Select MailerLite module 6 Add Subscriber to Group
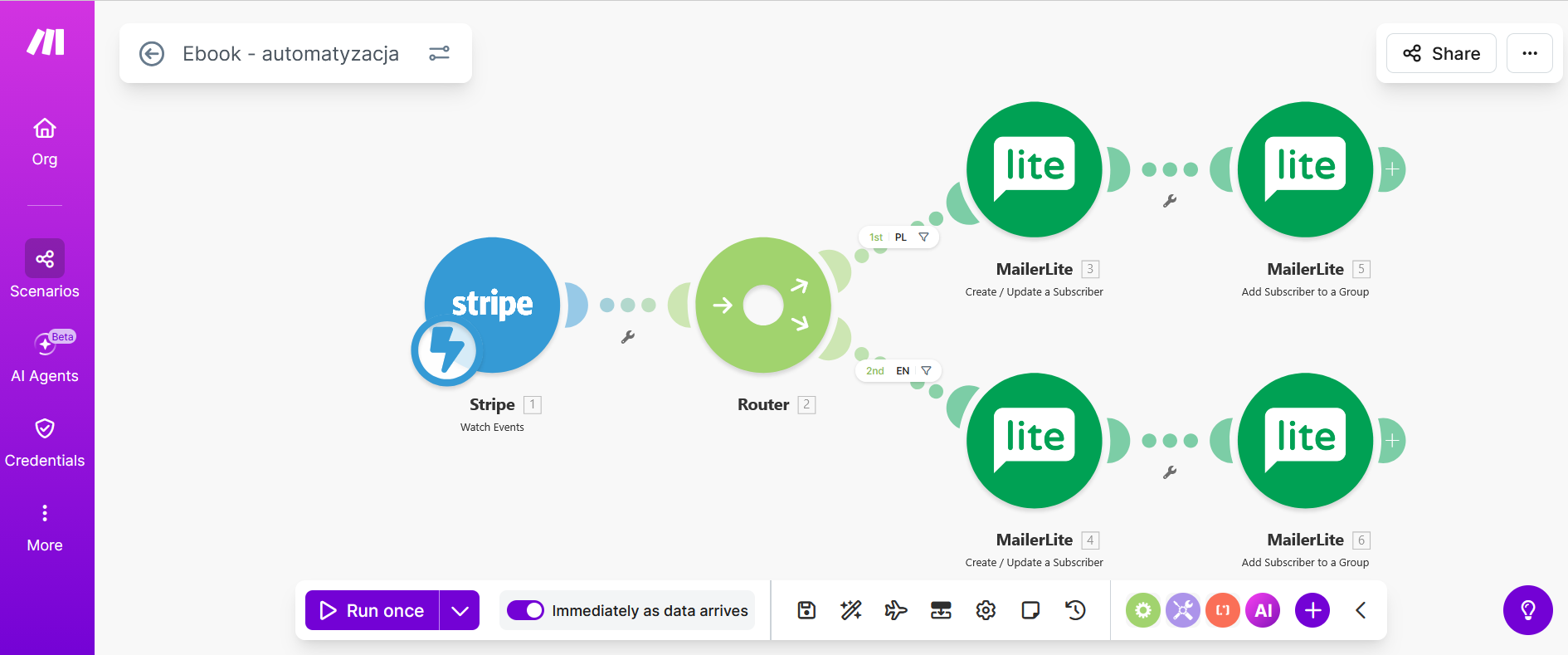1568x655 pixels. [x=1306, y=440]
